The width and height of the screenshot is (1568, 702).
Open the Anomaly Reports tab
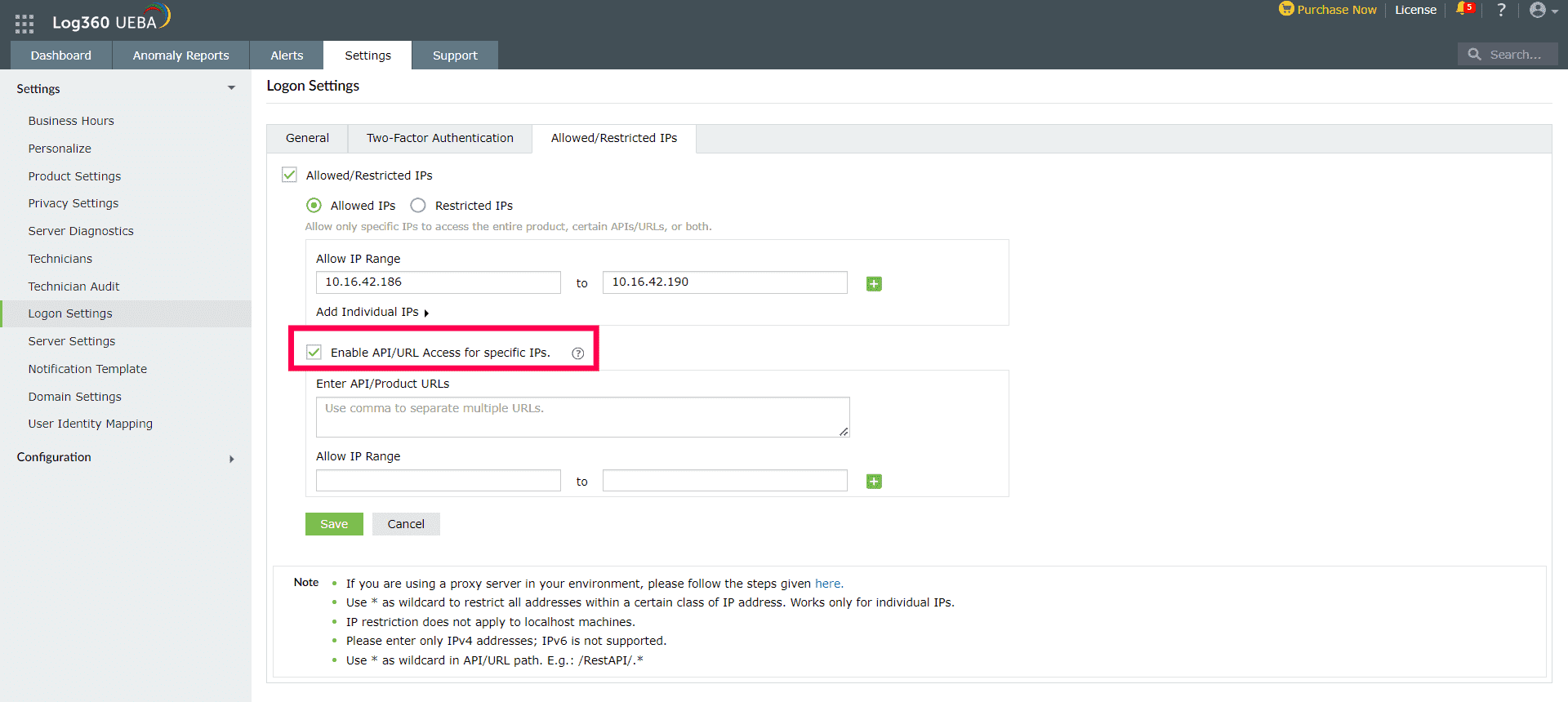[x=181, y=56]
